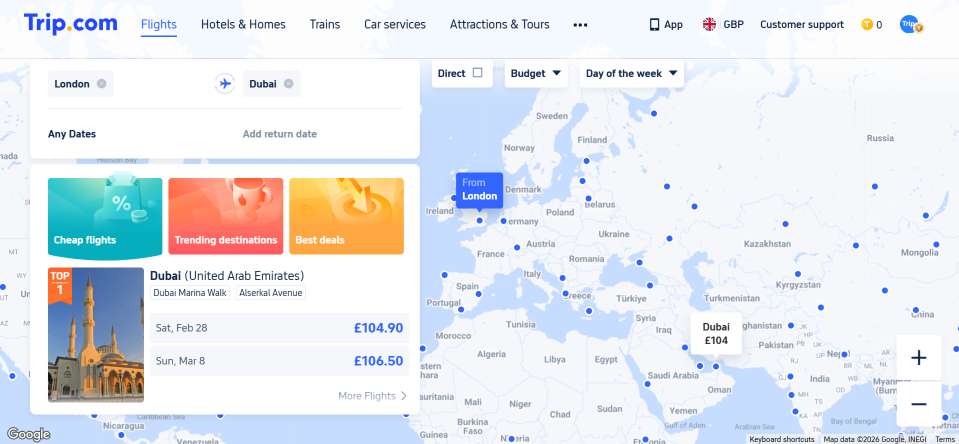This screenshot has height=444, width=959.
Task: Go to the Trains tab
Action: coord(325,24)
